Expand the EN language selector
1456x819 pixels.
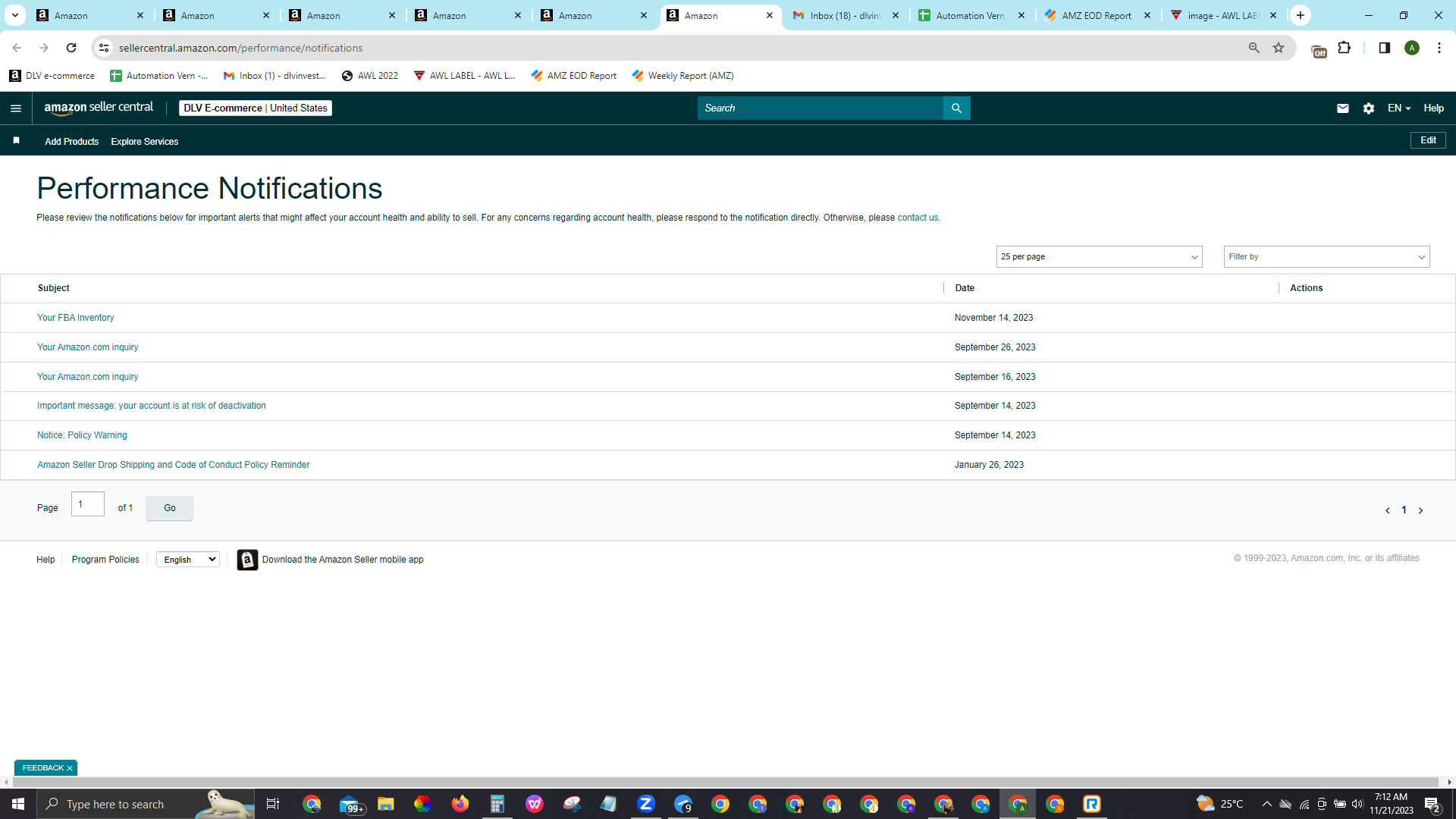tap(1398, 108)
